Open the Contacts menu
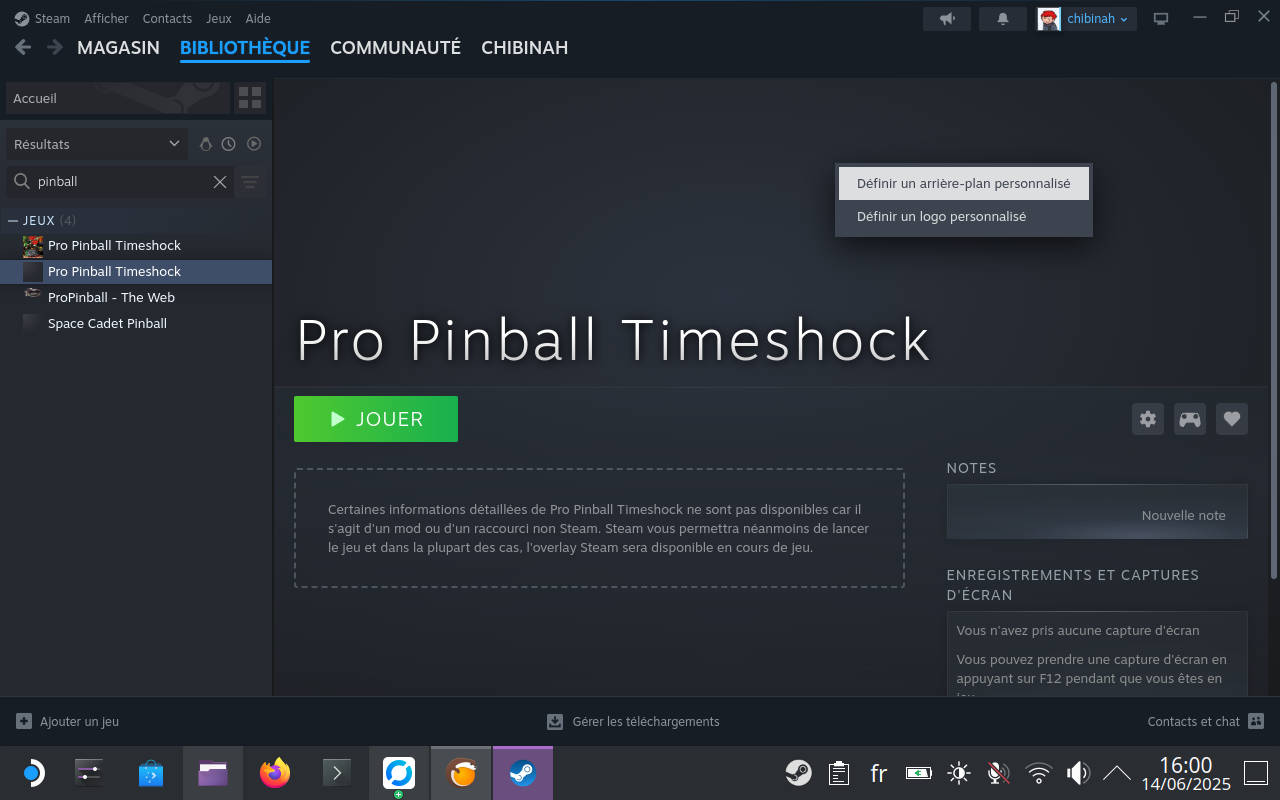Viewport: 1280px width, 800px height. pos(167,18)
